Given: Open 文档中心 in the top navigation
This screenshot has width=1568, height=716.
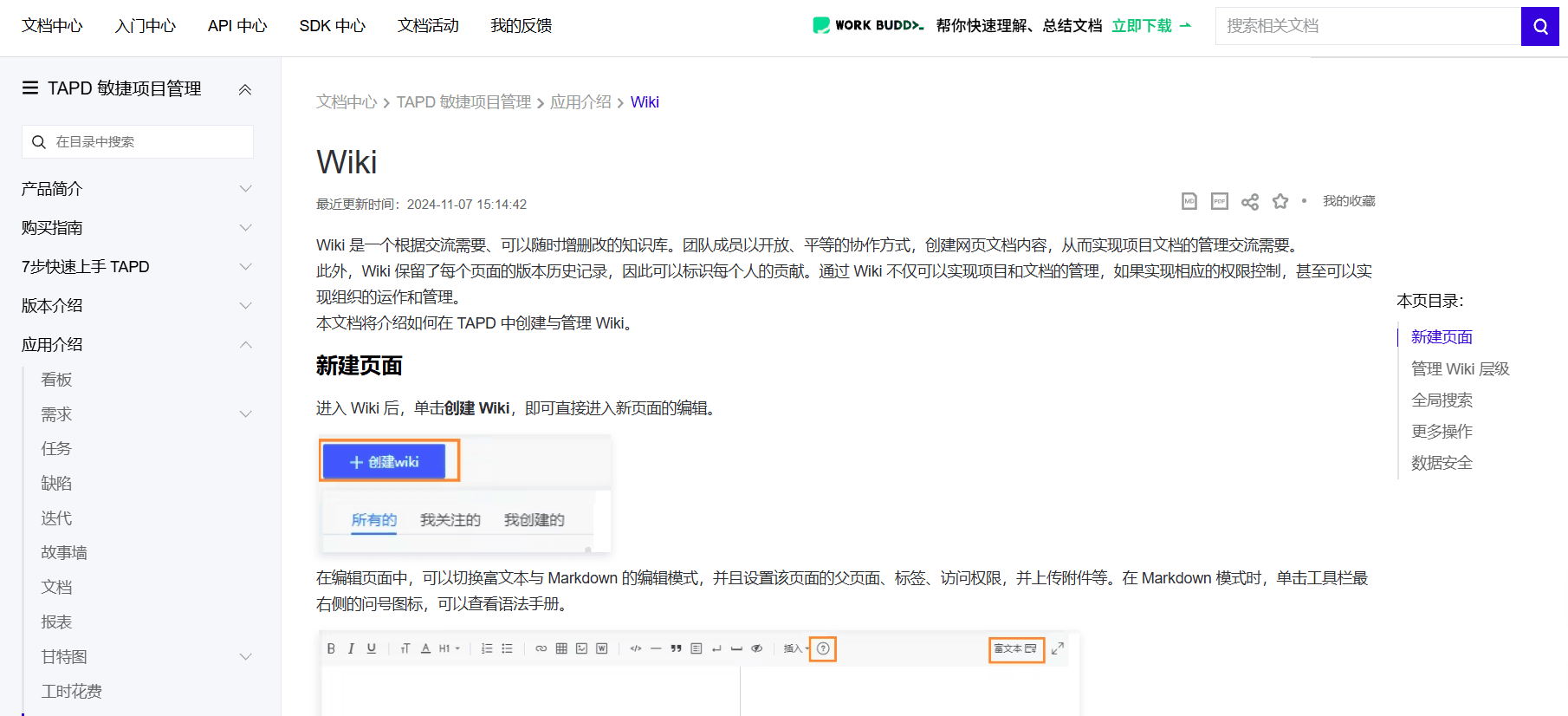Looking at the screenshot, I should tap(52, 26).
